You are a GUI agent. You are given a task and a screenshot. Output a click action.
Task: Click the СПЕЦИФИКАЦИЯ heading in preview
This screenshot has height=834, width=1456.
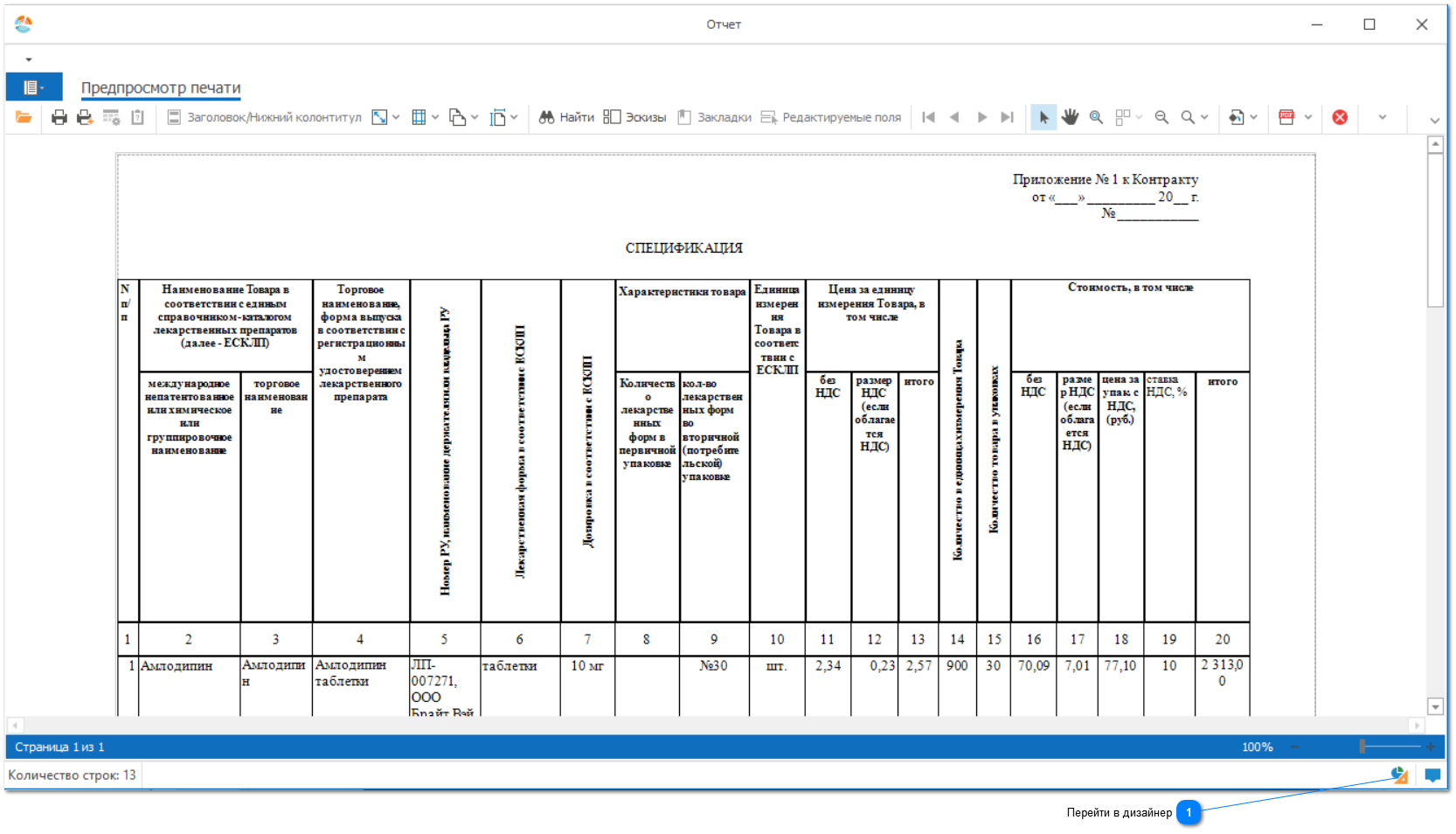pos(684,248)
